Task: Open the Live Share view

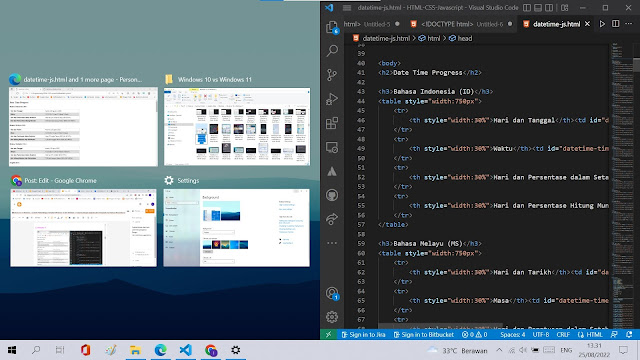Action: coord(332,219)
